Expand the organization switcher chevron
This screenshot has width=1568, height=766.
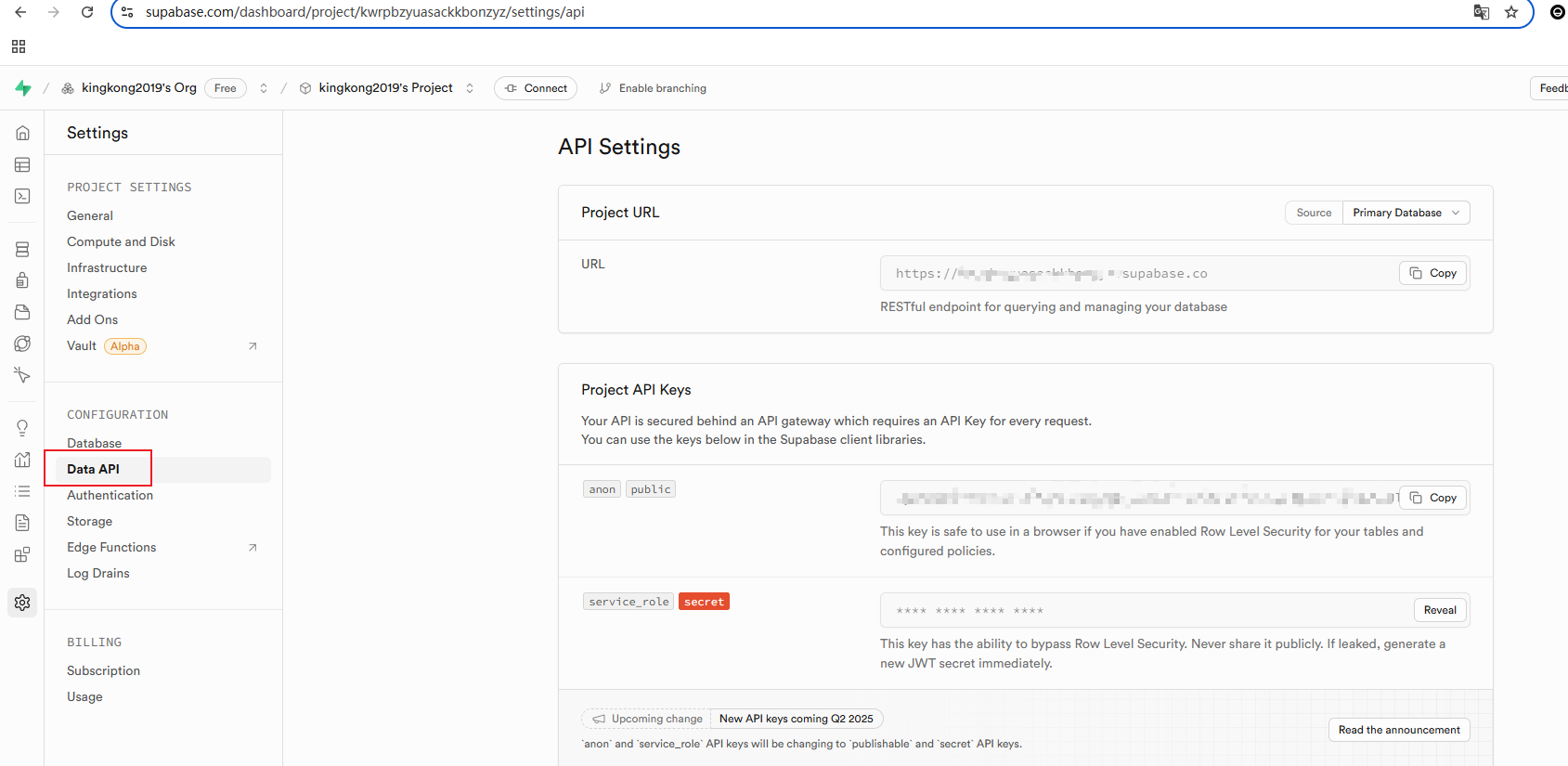(264, 88)
